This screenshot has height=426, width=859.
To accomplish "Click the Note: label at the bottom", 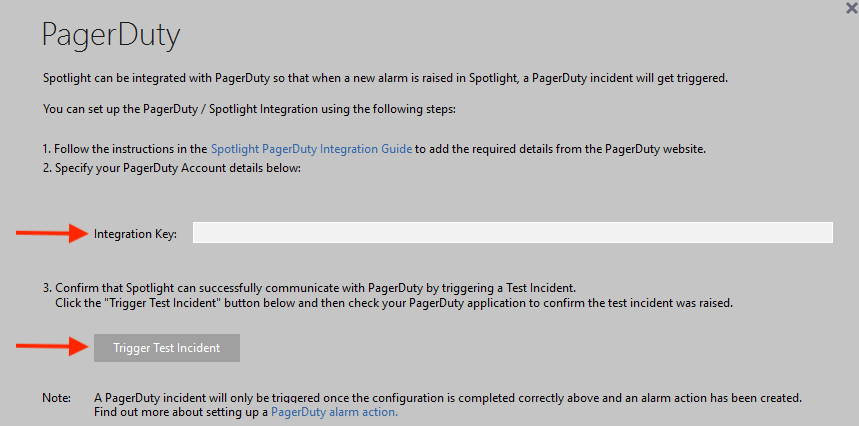I will pos(56,398).
